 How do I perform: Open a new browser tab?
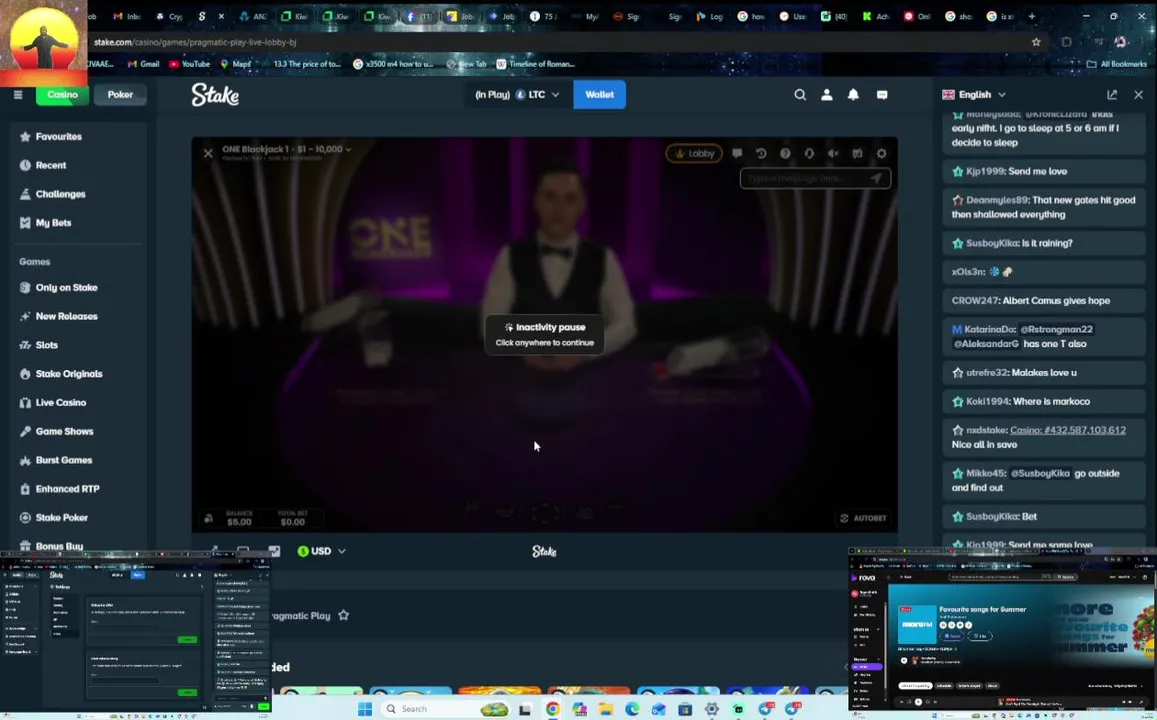pos(1032,16)
